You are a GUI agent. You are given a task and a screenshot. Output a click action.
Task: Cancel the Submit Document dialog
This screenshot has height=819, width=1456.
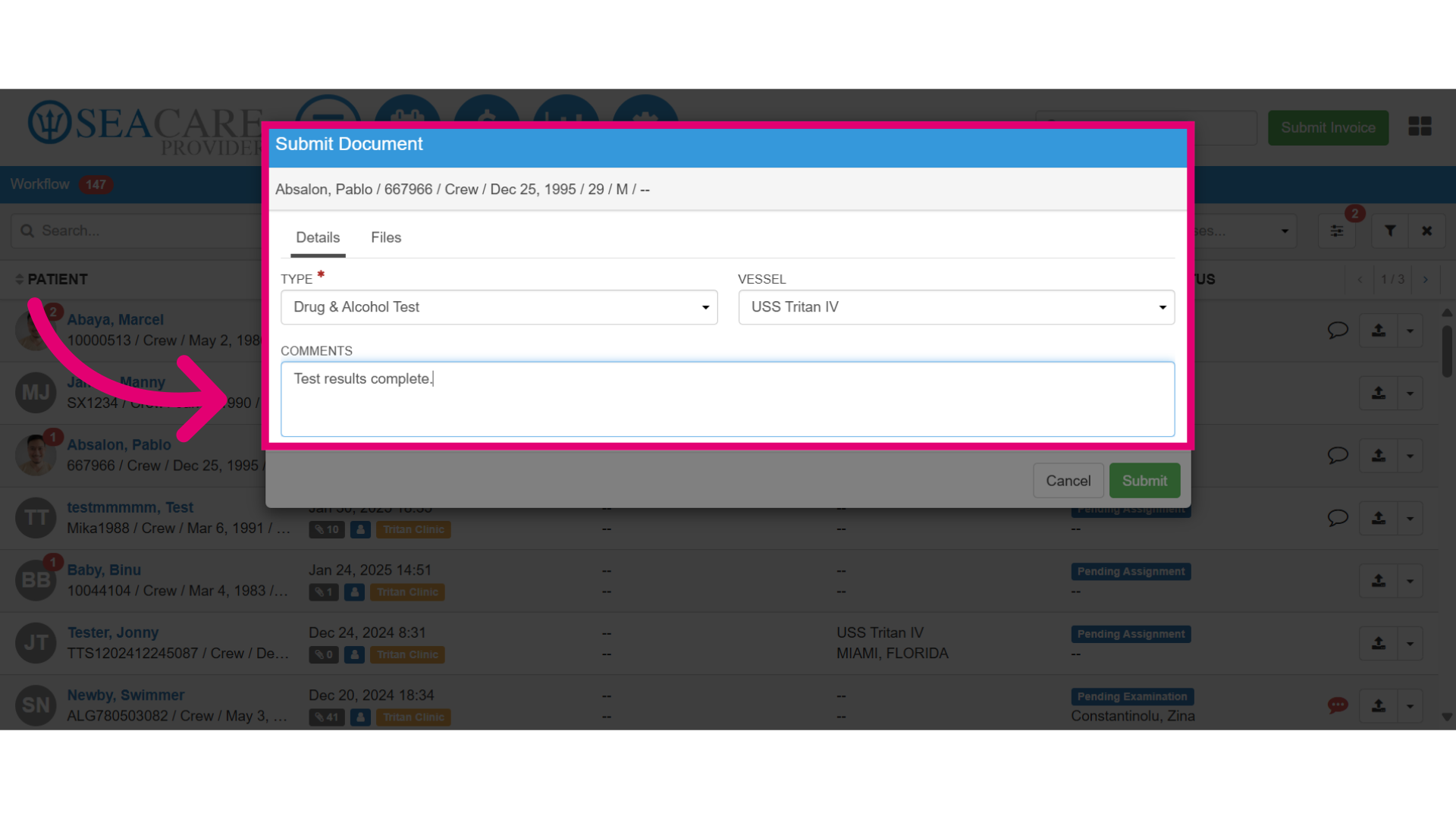point(1068,481)
